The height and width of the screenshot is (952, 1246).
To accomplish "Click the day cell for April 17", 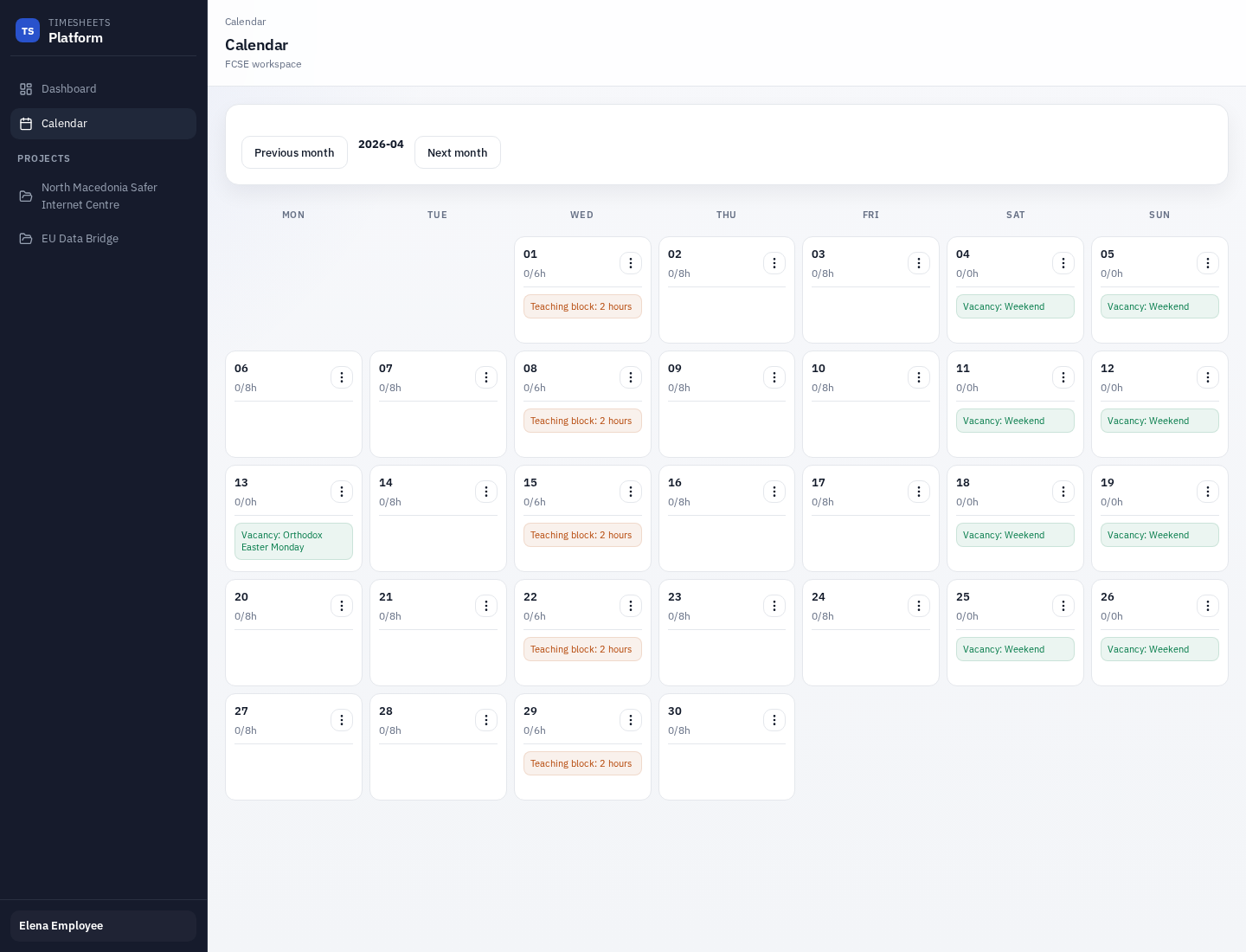I will (x=870, y=537).
